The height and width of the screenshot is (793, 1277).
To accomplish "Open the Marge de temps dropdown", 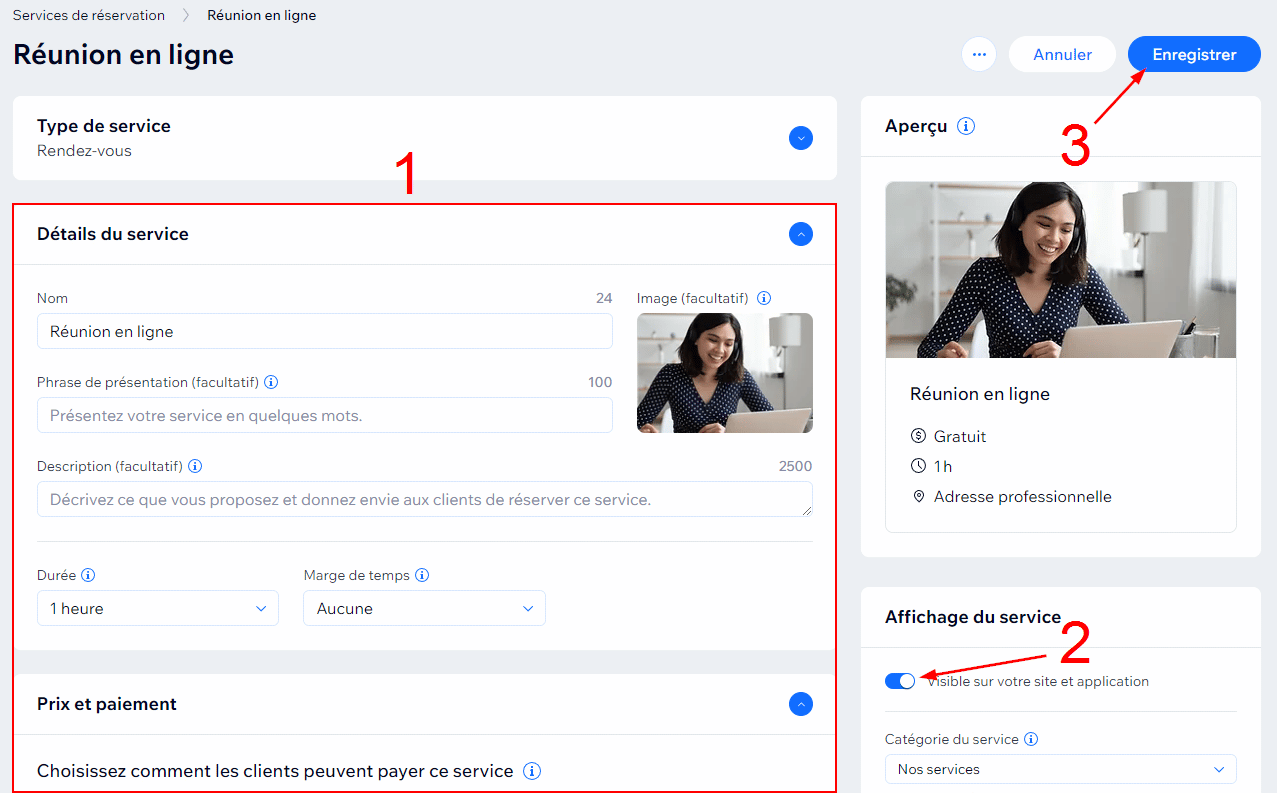I will [424, 608].
